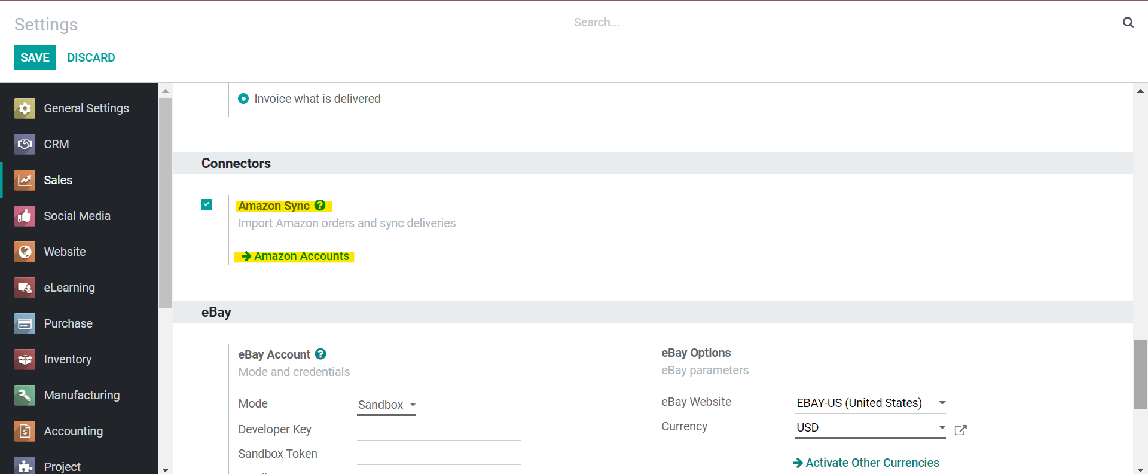The width and height of the screenshot is (1148, 474).
Task: Click the sidebar scroll up arrow
Action: 165,91
